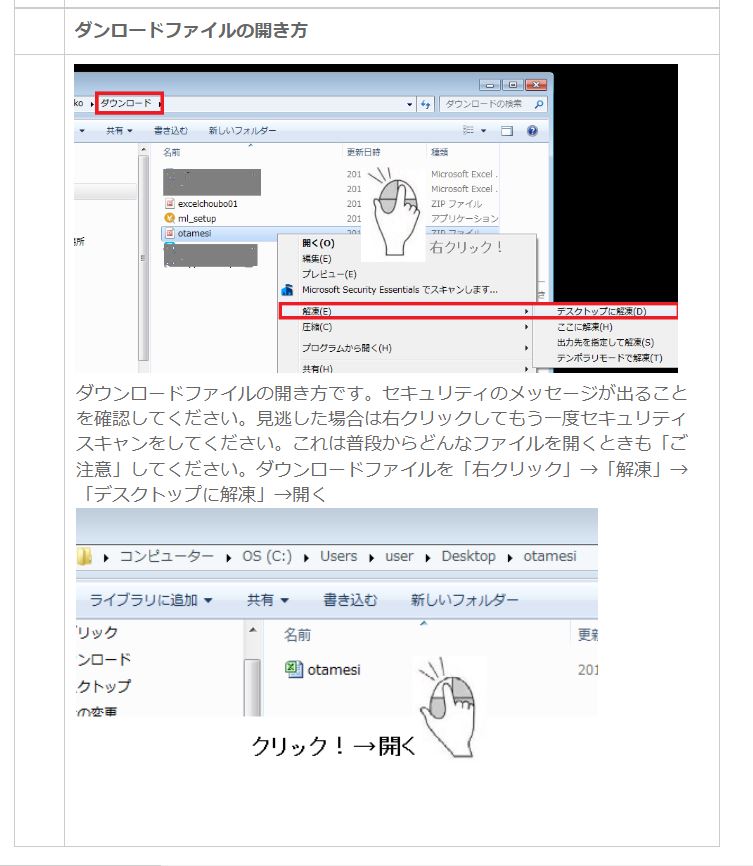Click the preview pane toggle icon
Viewport: 753px width, 866px height.
(507, 131)
